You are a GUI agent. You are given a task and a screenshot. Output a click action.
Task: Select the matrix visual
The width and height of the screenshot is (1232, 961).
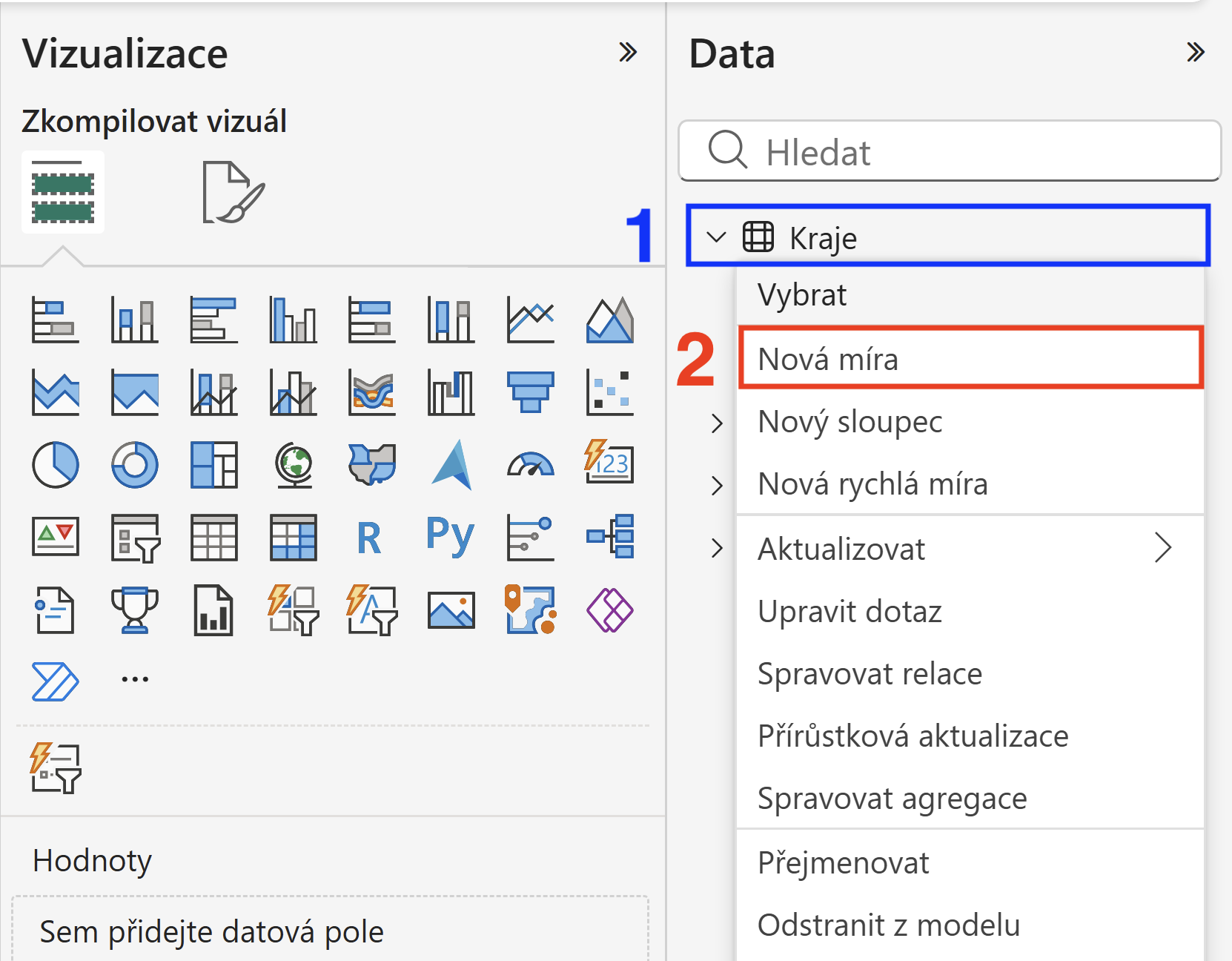coord(294,538)
